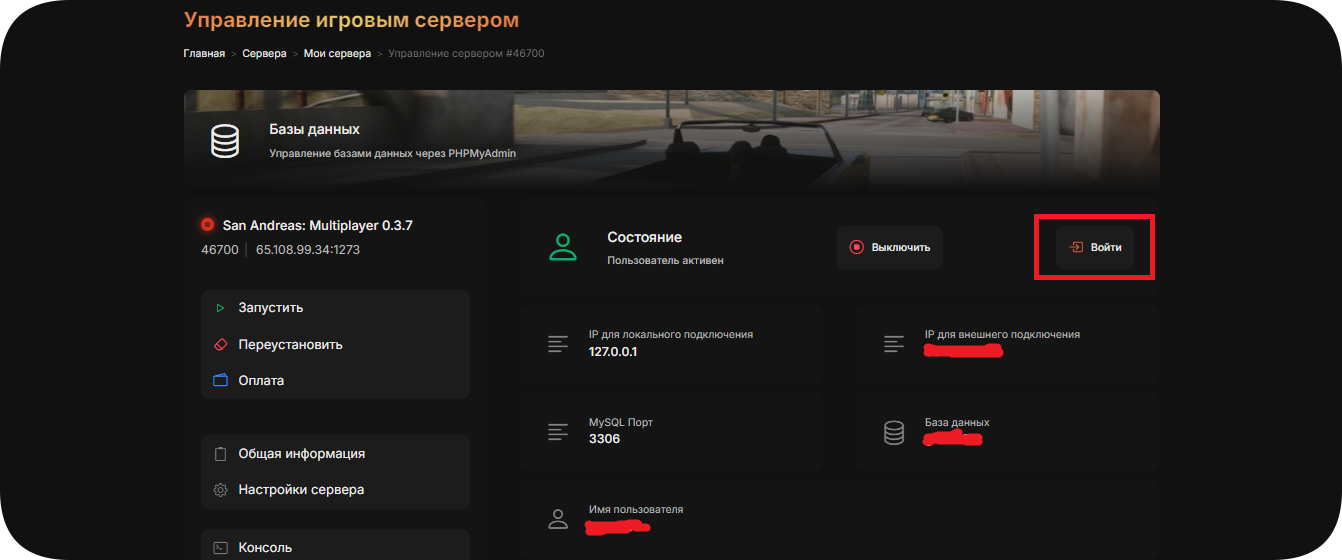Viewport: 1342px width, 560px height.
Task: Click the gear icon beside Настройки сервера
Action: coord(221,490)
